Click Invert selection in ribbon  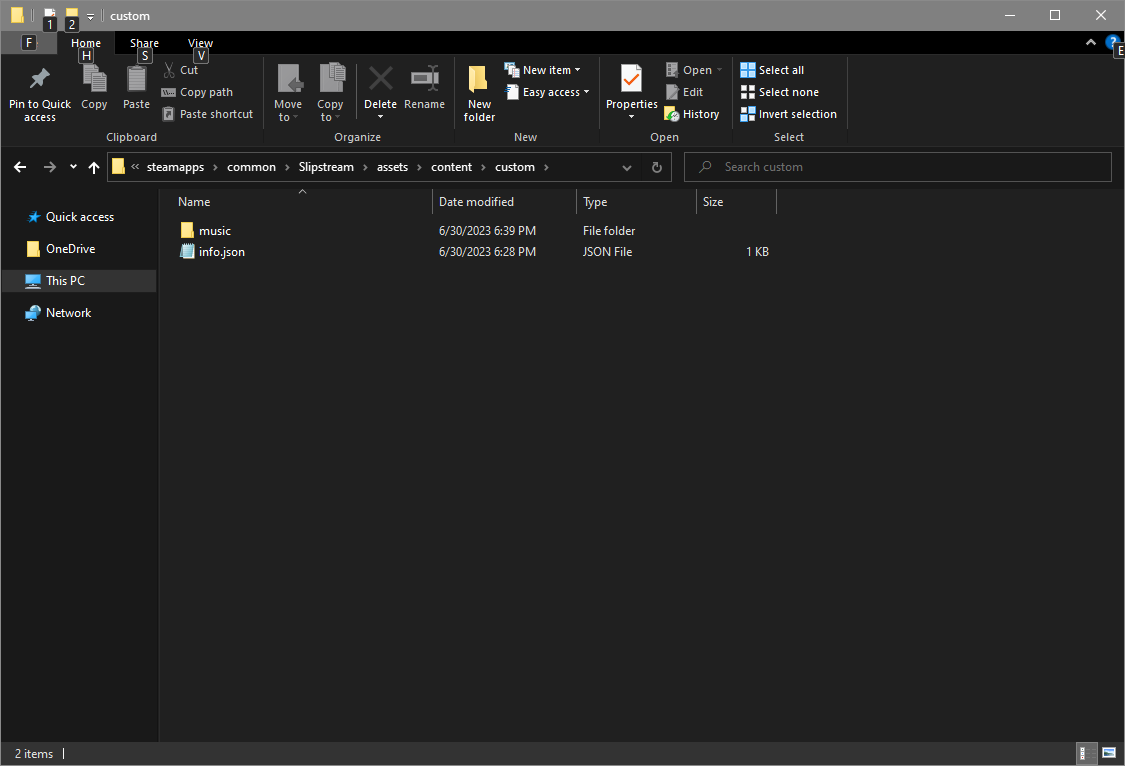789,114
